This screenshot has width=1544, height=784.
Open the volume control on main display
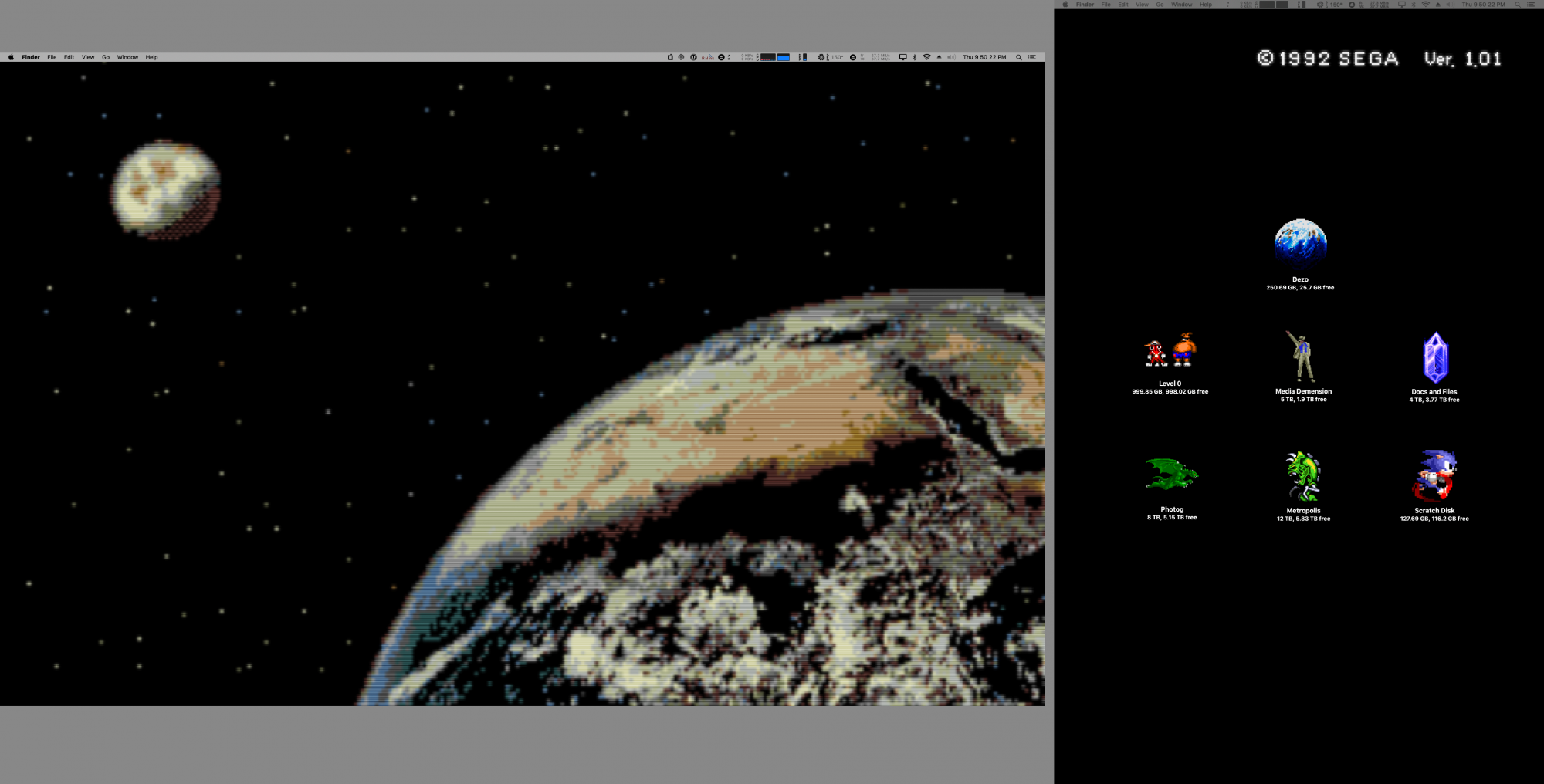(951, 57)
